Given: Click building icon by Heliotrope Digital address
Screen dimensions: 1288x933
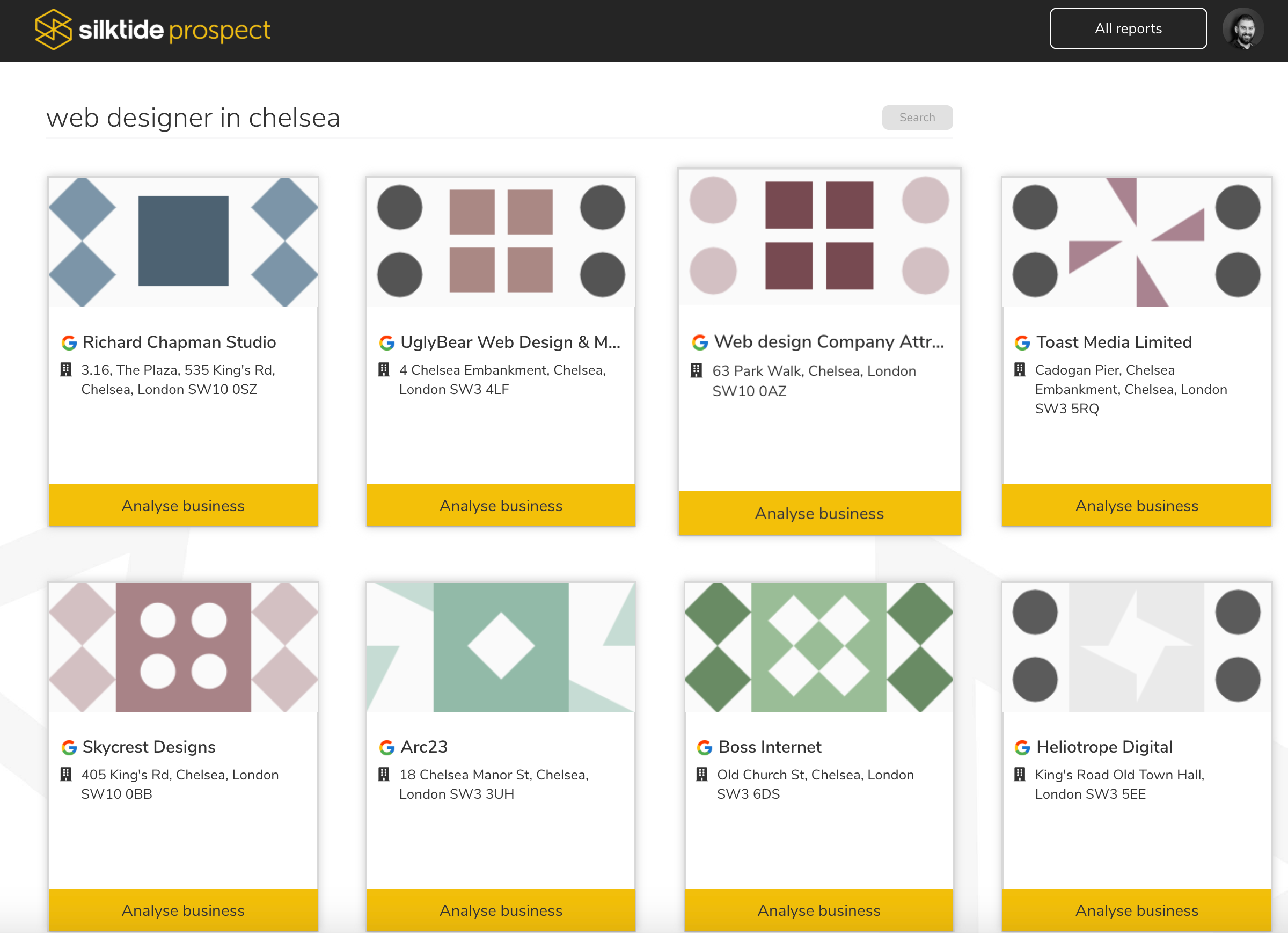Looking at the screenshot, I should point(1020,775).
